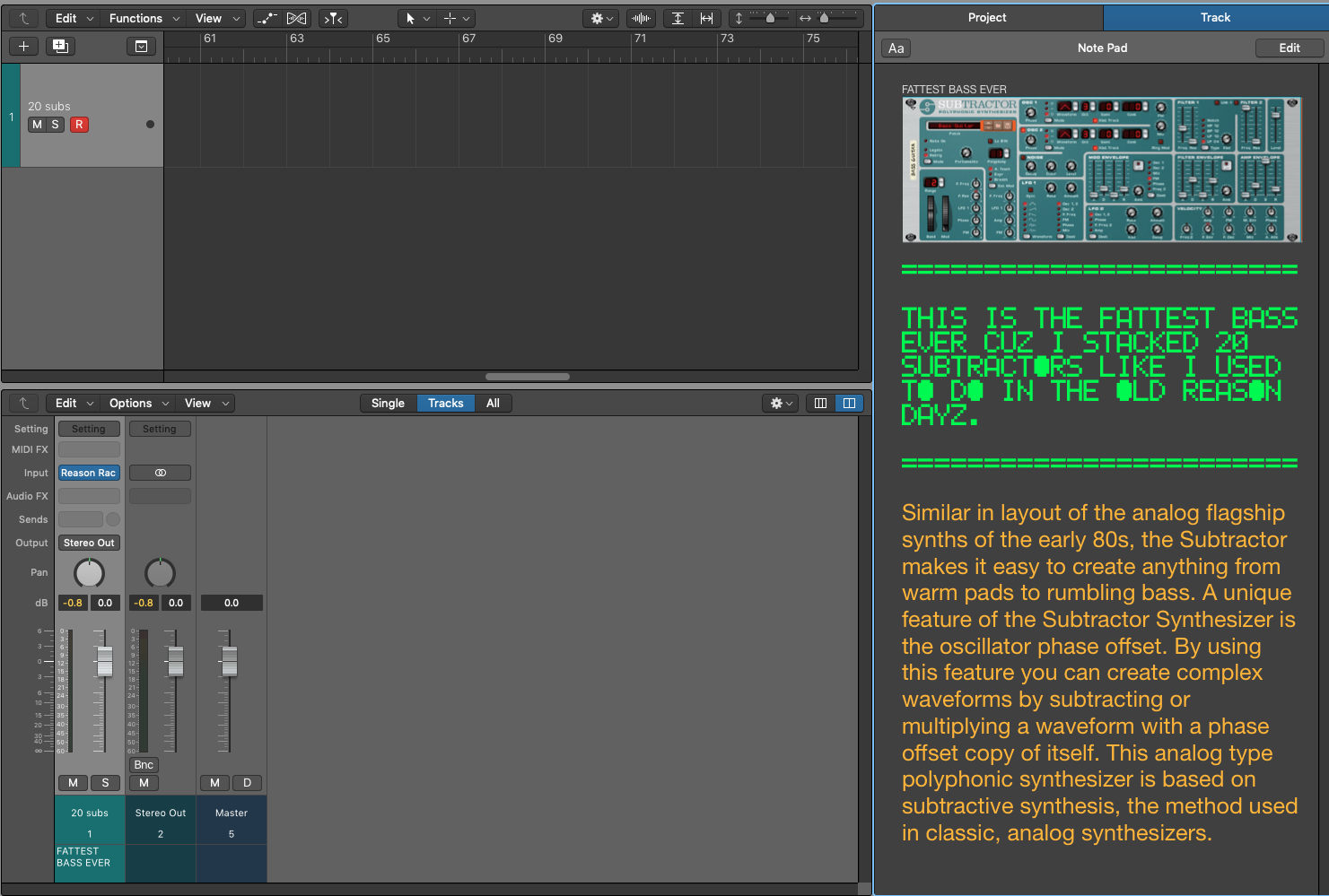This screenshot has width=1329, height=896.
Task: Click the vertical auto zoom icon
Action: [x=678, y=18]
